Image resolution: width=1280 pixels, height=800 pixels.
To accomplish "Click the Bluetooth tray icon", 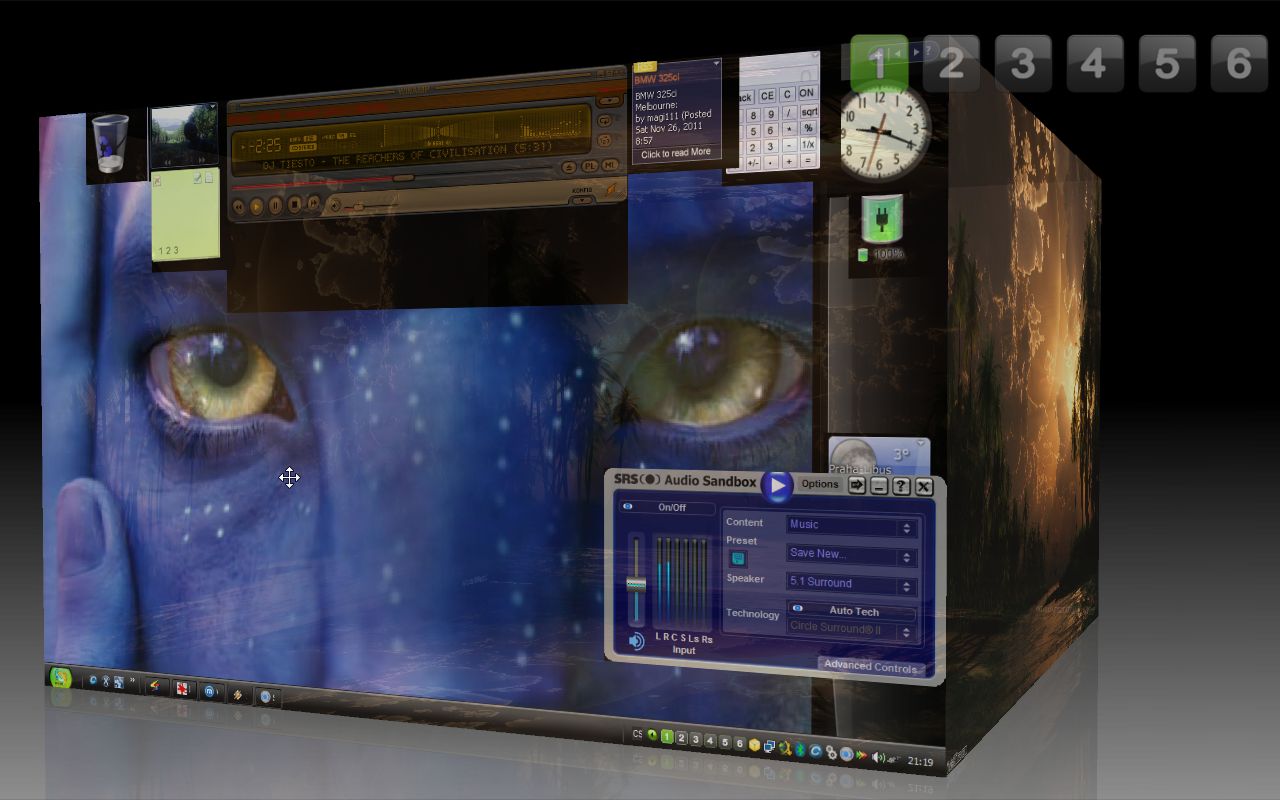I will click(800, 750).
